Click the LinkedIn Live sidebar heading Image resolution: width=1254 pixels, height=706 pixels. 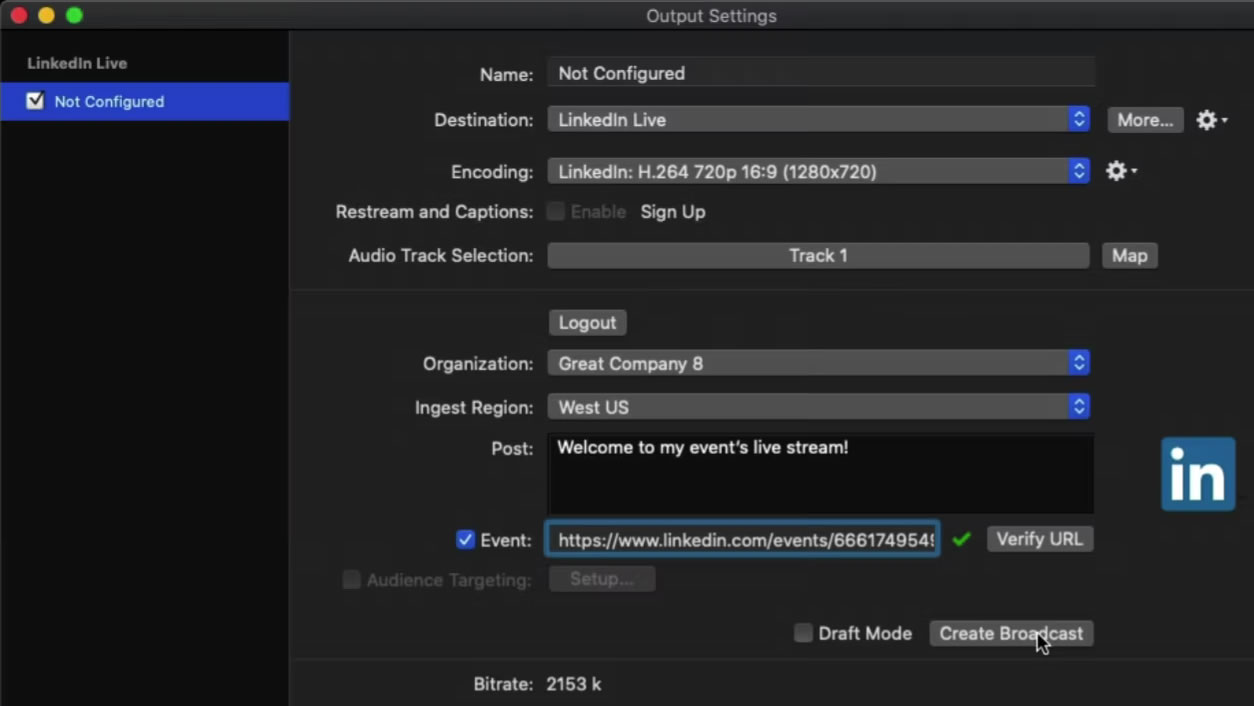(77, 63)
